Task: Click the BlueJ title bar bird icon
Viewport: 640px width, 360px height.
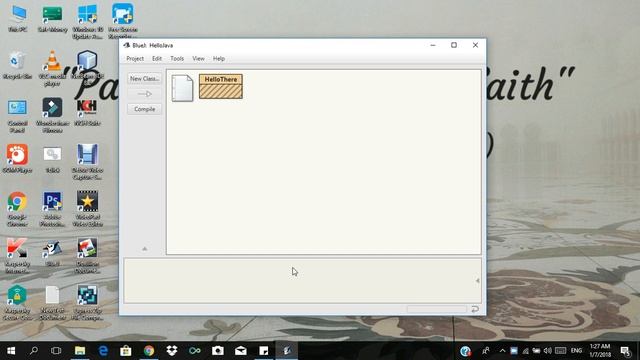Action: 127,45
